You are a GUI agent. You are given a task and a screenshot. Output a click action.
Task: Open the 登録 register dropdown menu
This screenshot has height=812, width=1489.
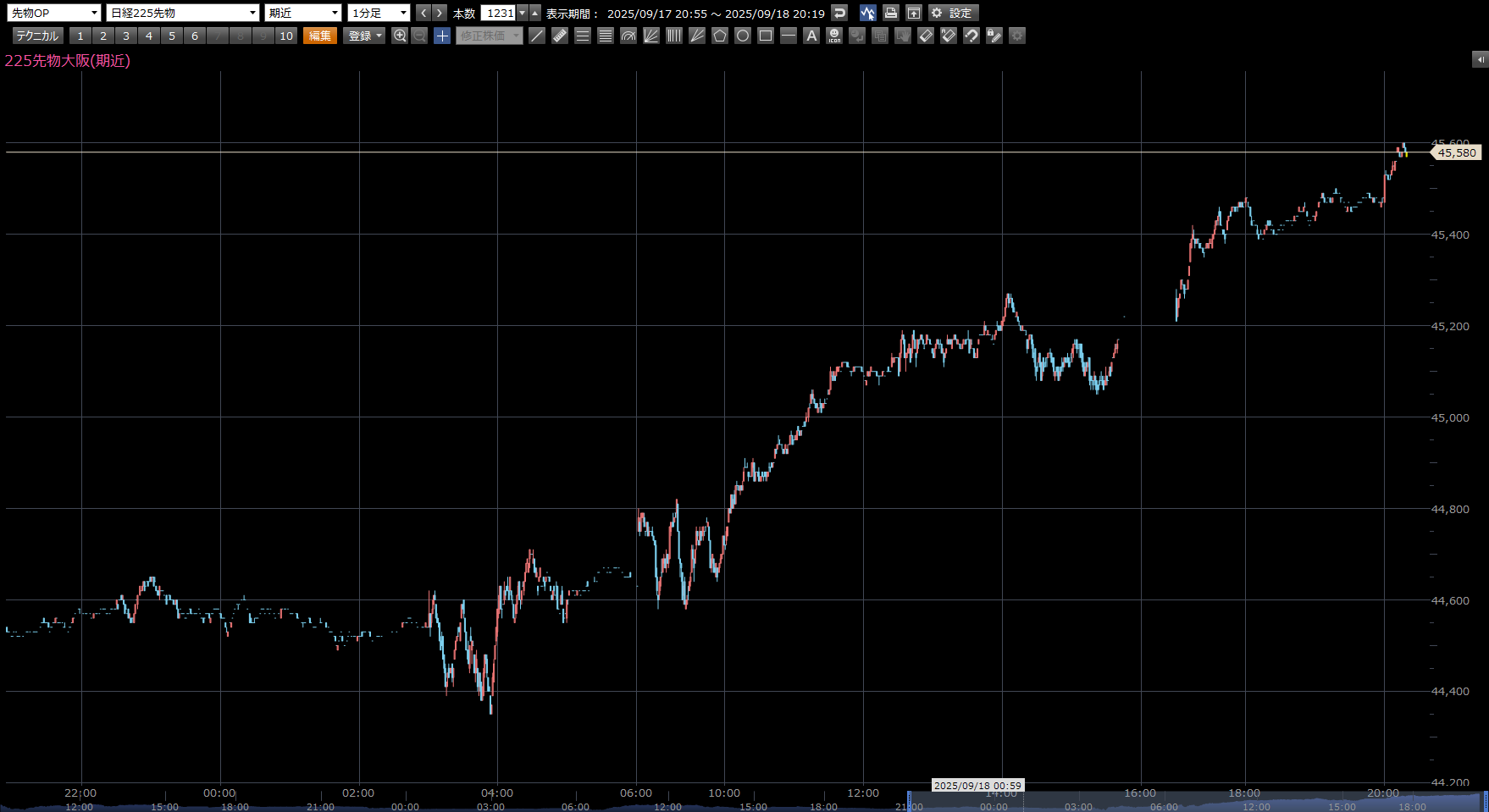pyautogui.click(x=365, y=36)
